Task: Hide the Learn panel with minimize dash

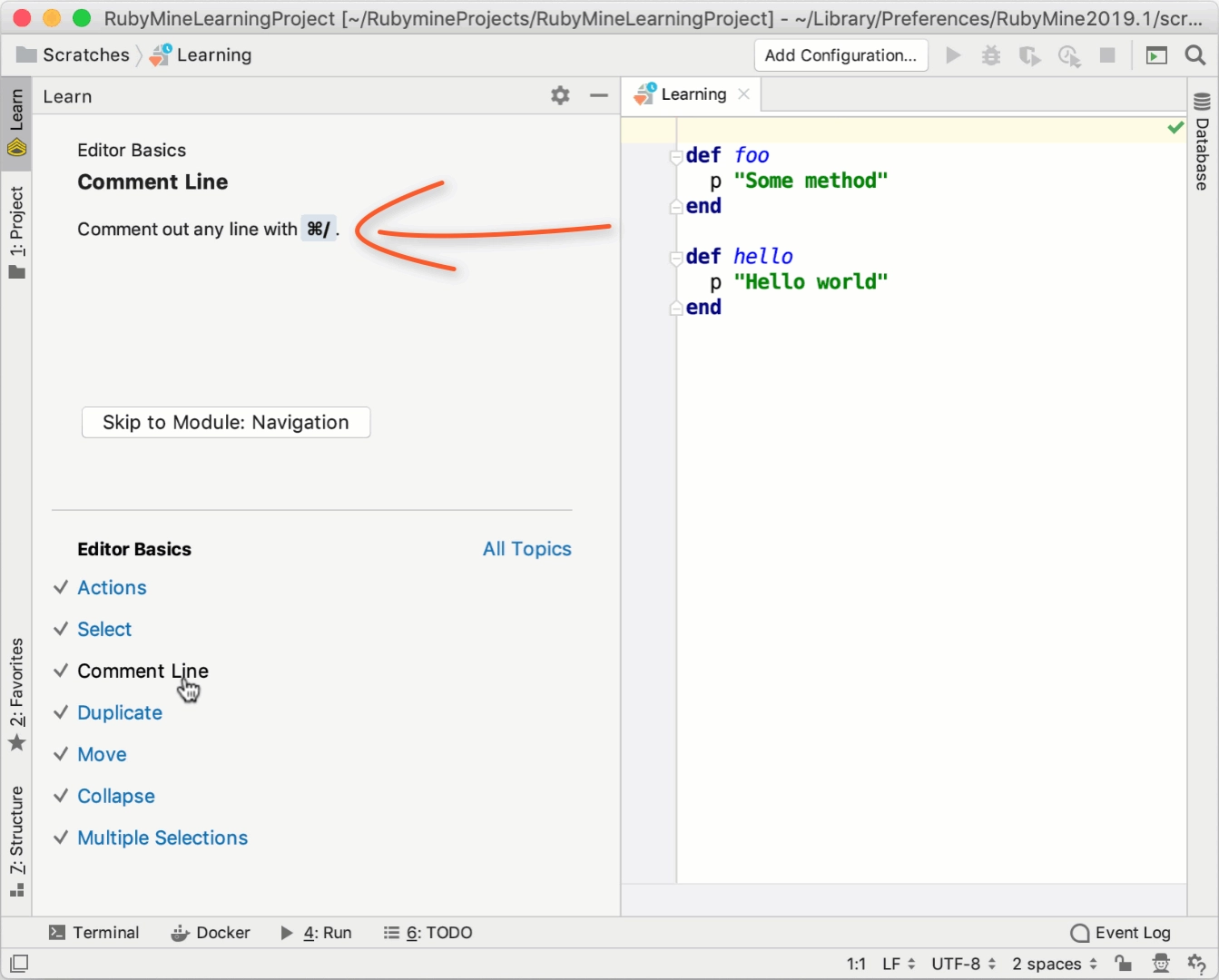Action: (x=598, y=95)
